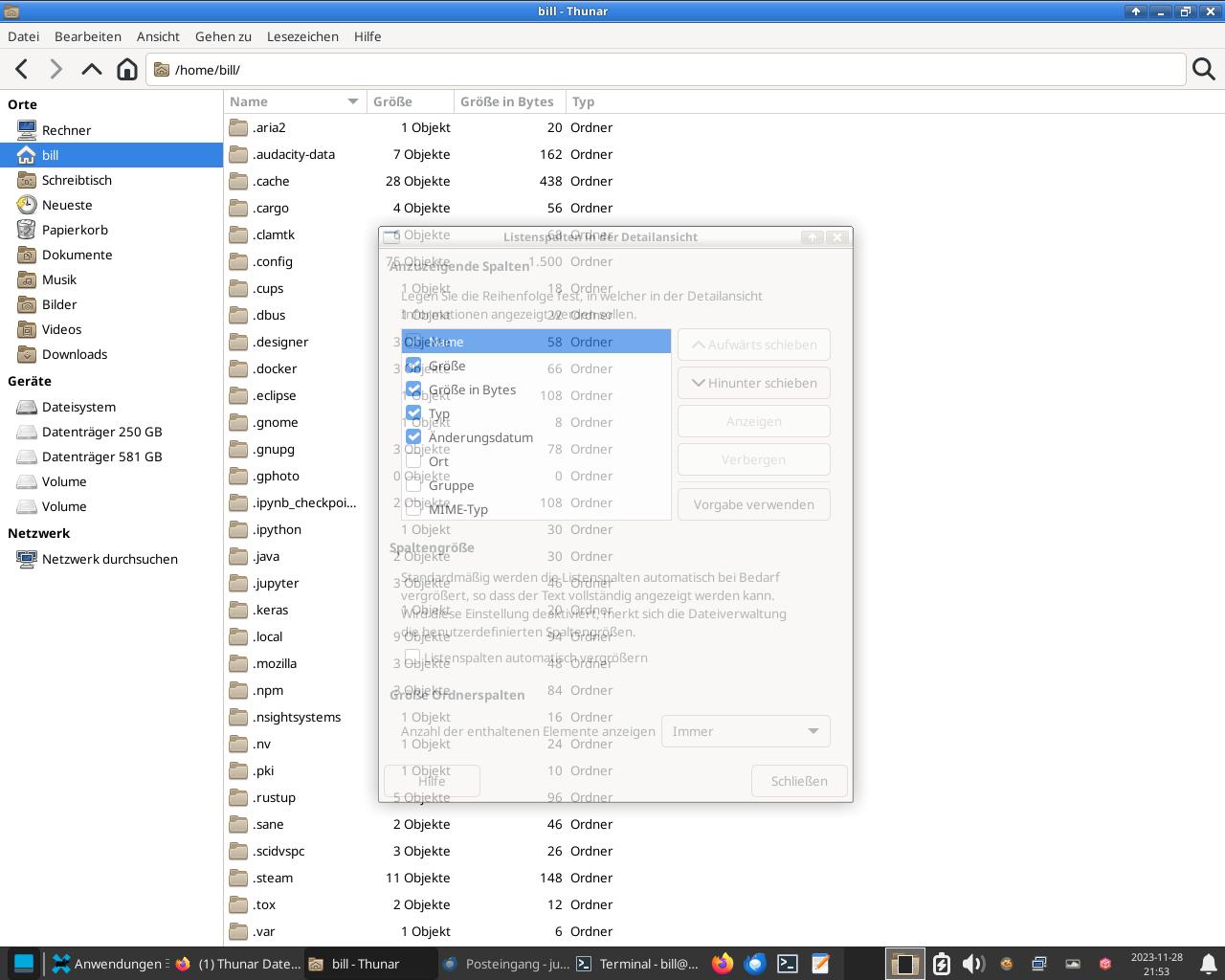
Task: Sort by the Größe in Bytes column header
Action: coord(510,101)
